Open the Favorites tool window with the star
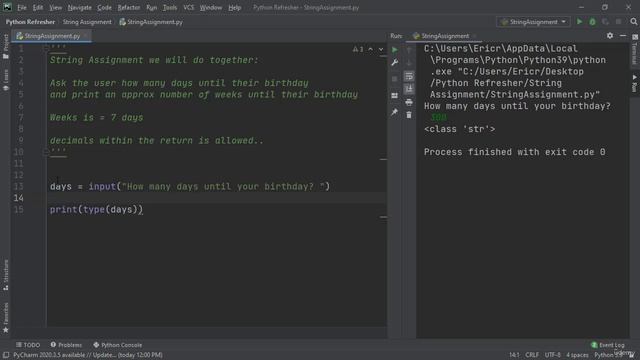The width and height of the screenshot is (640, 360). [6, 318]
